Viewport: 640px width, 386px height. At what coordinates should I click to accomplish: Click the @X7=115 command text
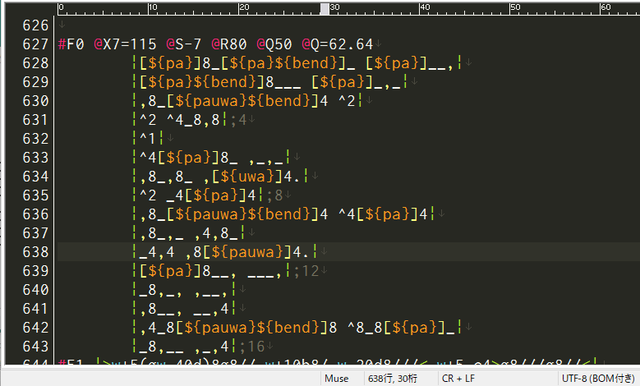(125, 44)
